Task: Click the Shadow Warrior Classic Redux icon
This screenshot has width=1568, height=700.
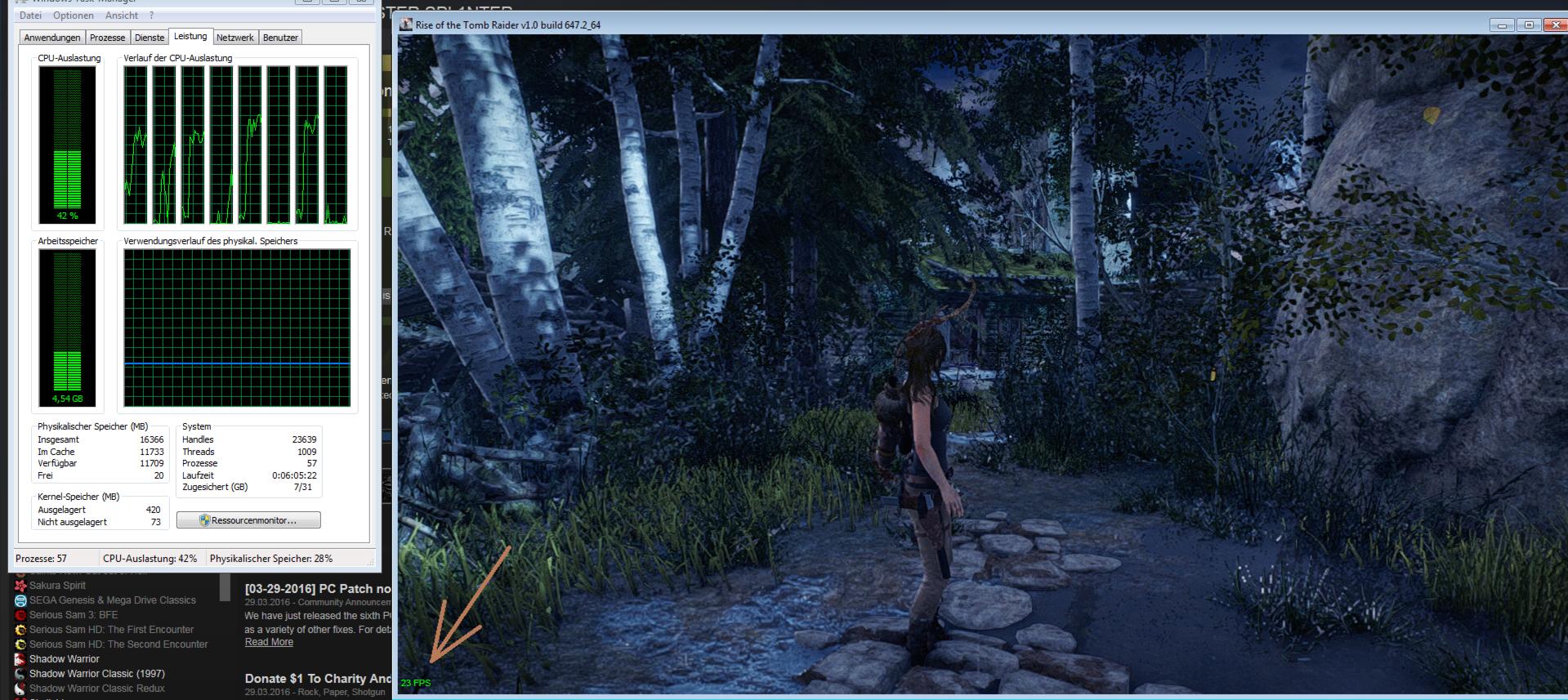Action: pyautogui.click(x=20, y=689)
